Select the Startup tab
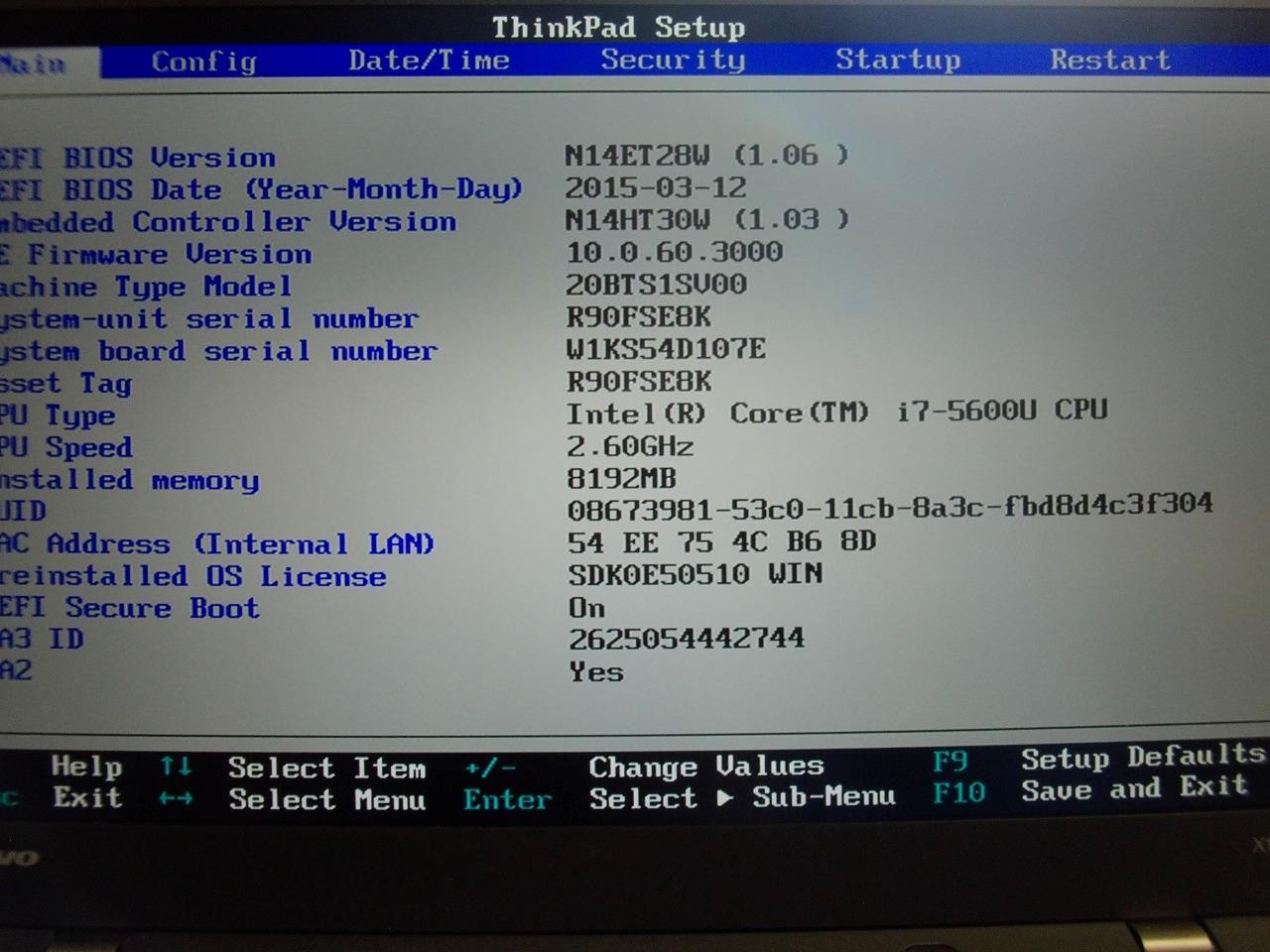Viewport: 1270px width, 952px height. coord(898,60)
